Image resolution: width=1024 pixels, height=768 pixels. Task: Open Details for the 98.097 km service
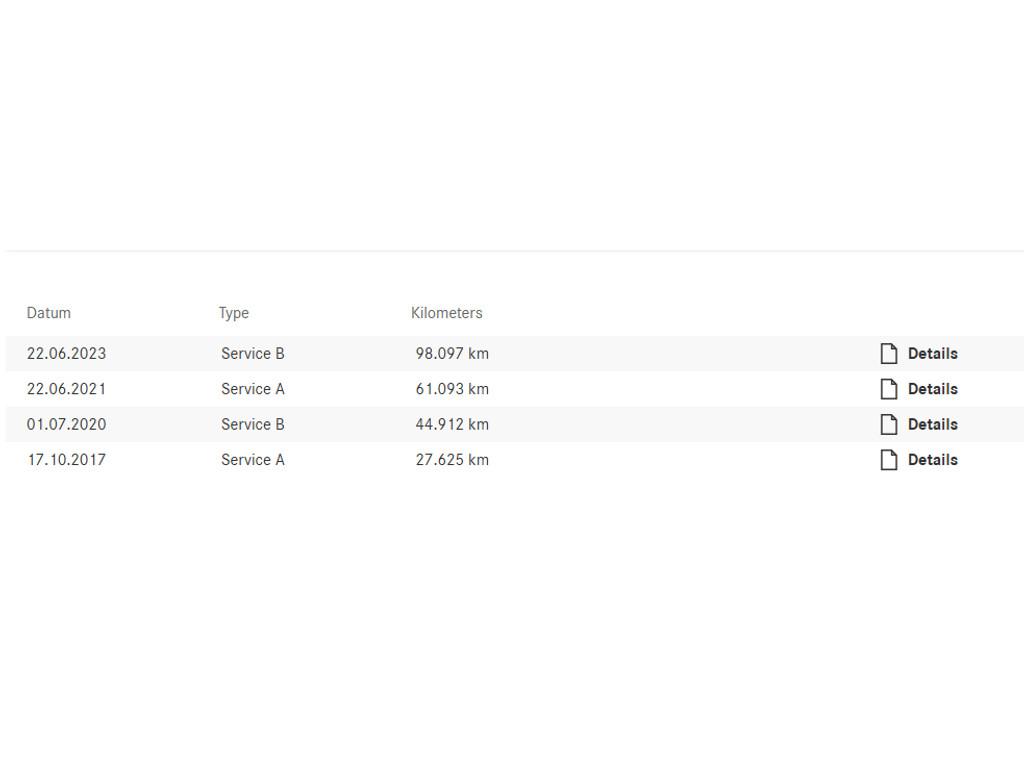932,353
